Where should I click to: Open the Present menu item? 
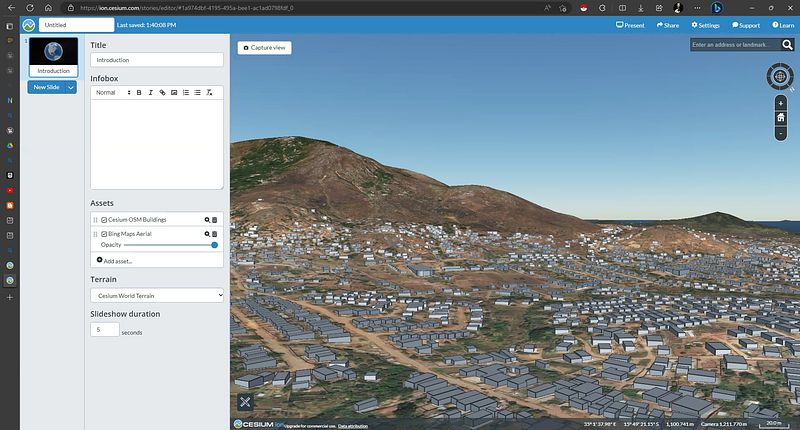click(629, 25)
